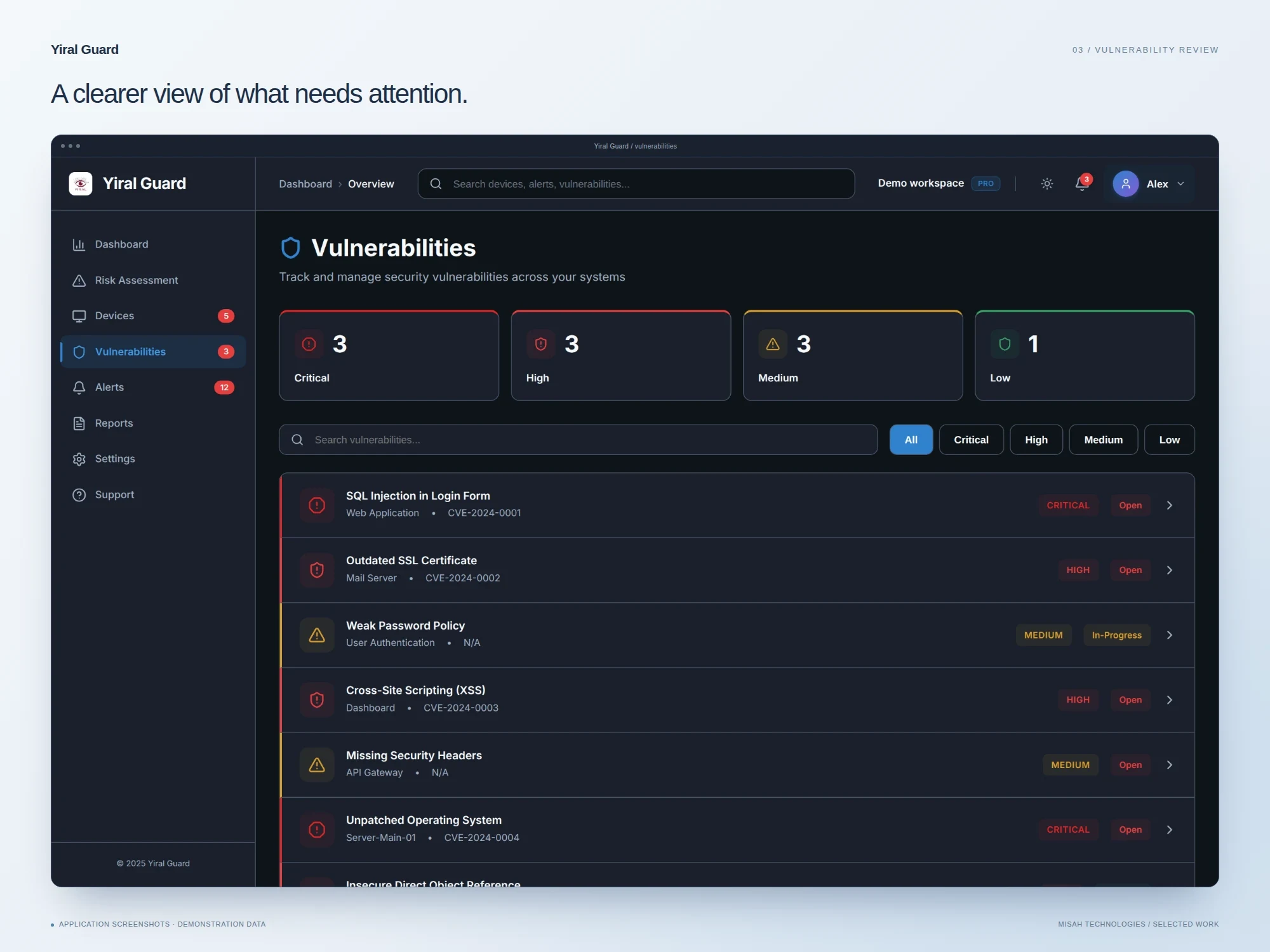This screenshot has width=1270, height=952.
Task: Open Reports from the sidebar
Action: 152,423
